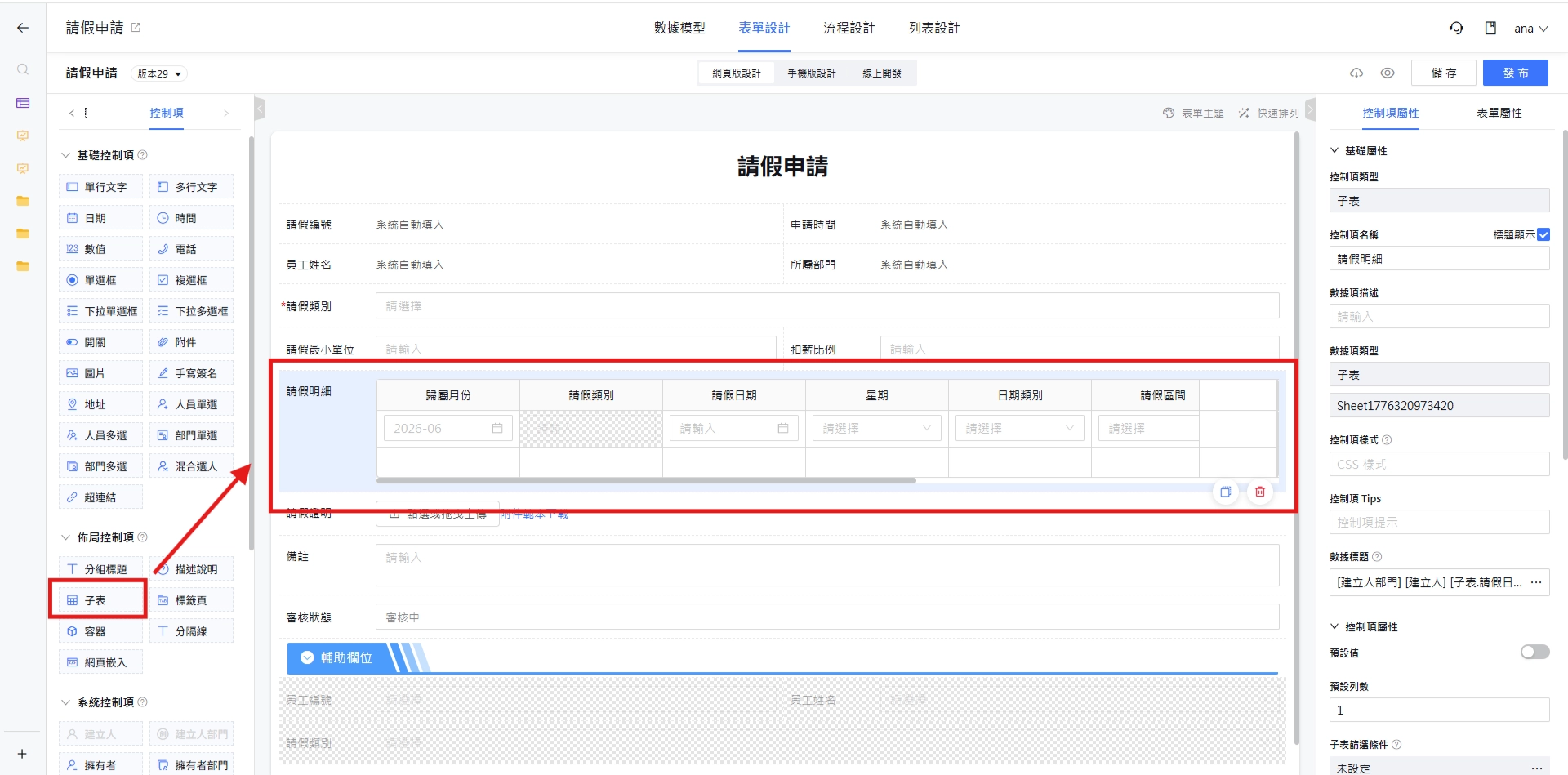Click the 附件範本下載 link
This screenshot has width=1568, height=775.
point(534,514)
